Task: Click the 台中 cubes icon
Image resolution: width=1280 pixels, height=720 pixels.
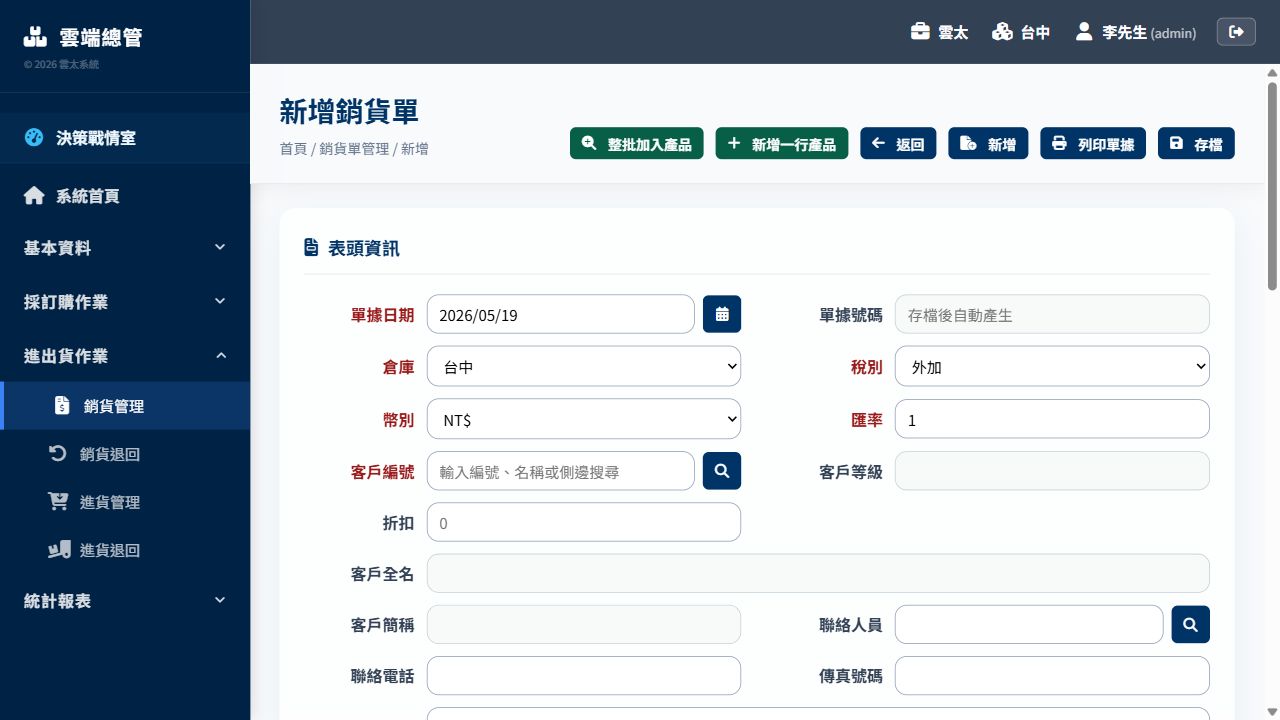Action: point(1002,32)
